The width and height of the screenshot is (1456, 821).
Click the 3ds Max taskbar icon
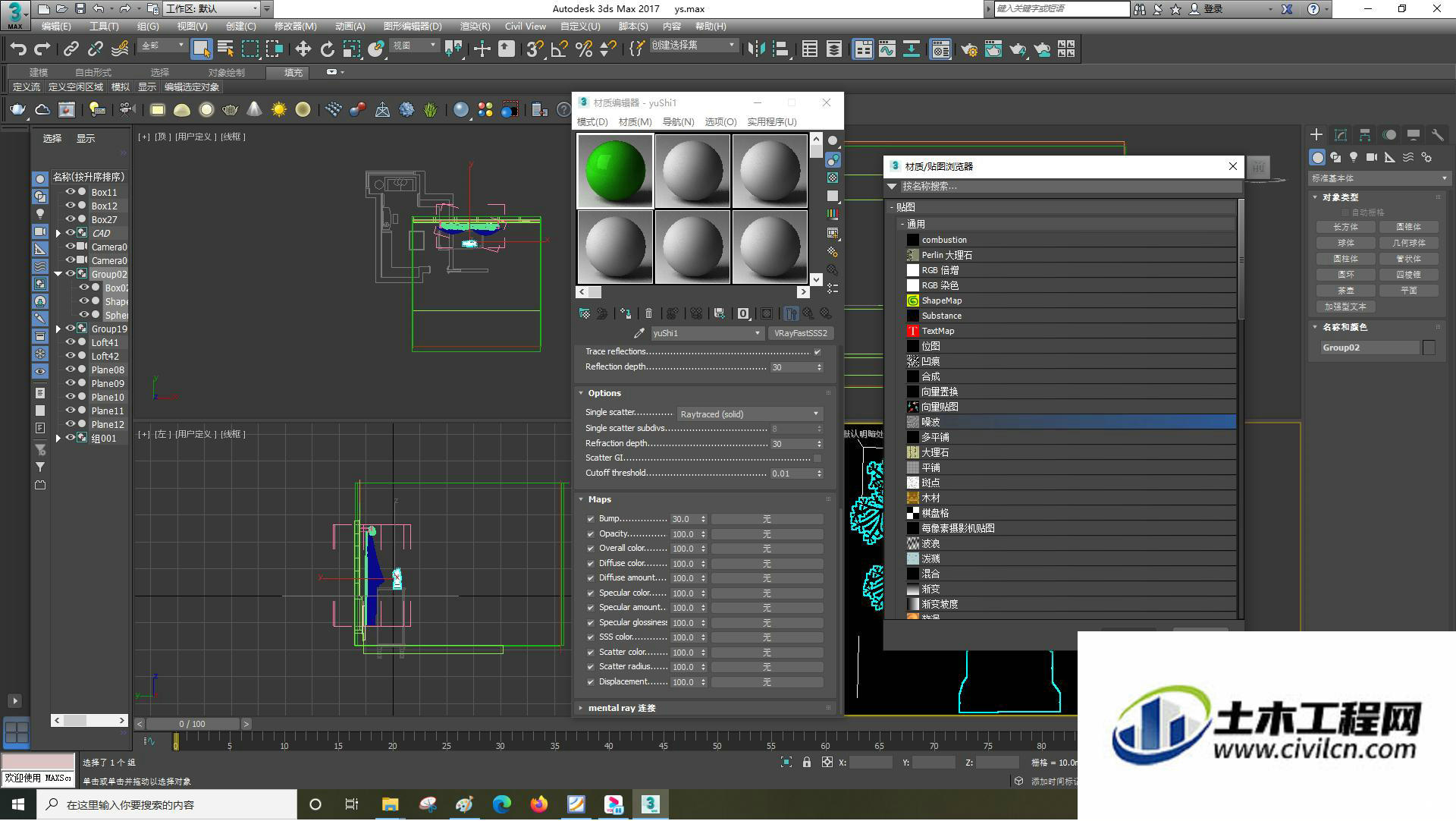click(x=651, y=804)
